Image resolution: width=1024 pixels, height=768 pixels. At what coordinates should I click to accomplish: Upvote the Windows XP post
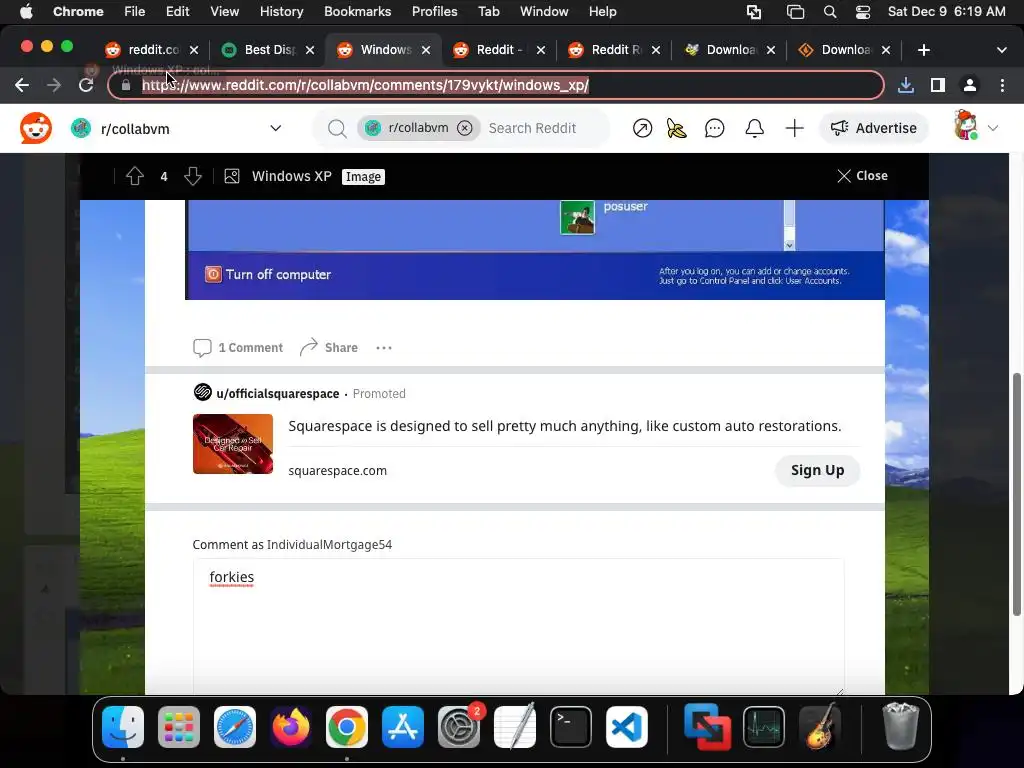(135, 176)
